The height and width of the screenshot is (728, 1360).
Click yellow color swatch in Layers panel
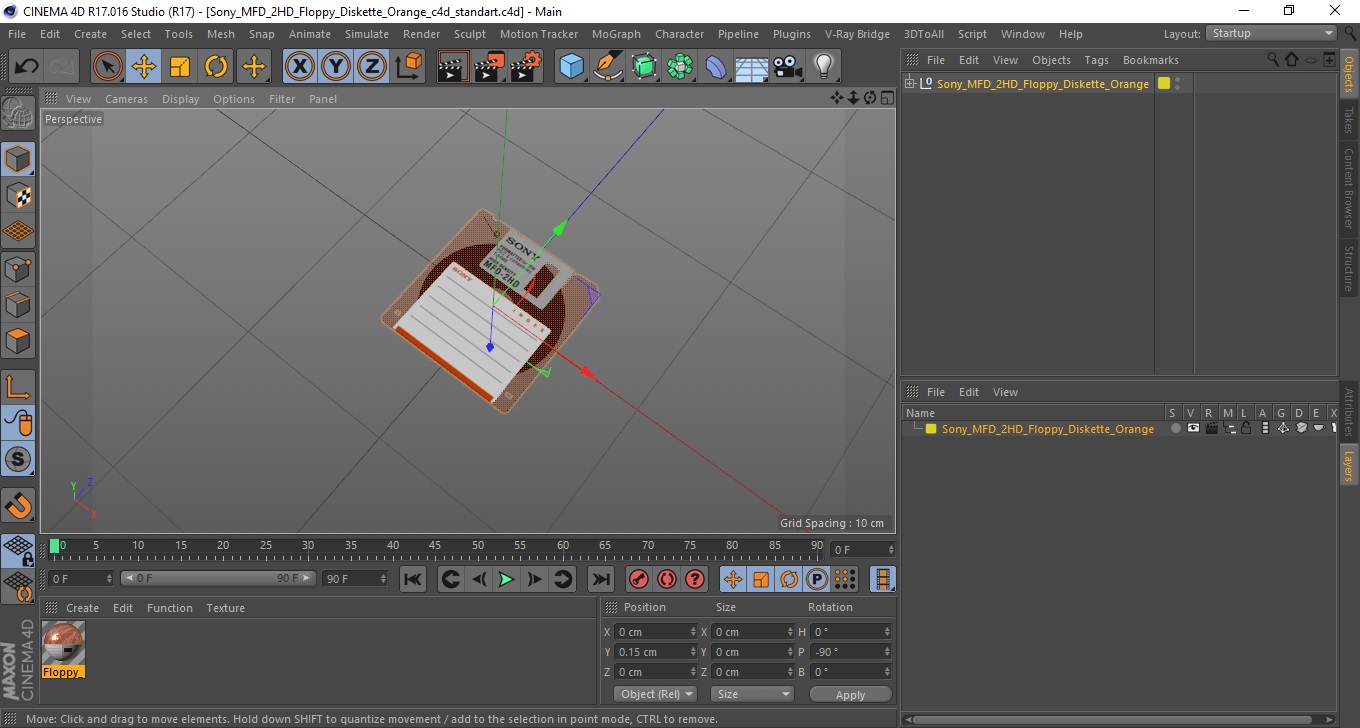point(931,429)
